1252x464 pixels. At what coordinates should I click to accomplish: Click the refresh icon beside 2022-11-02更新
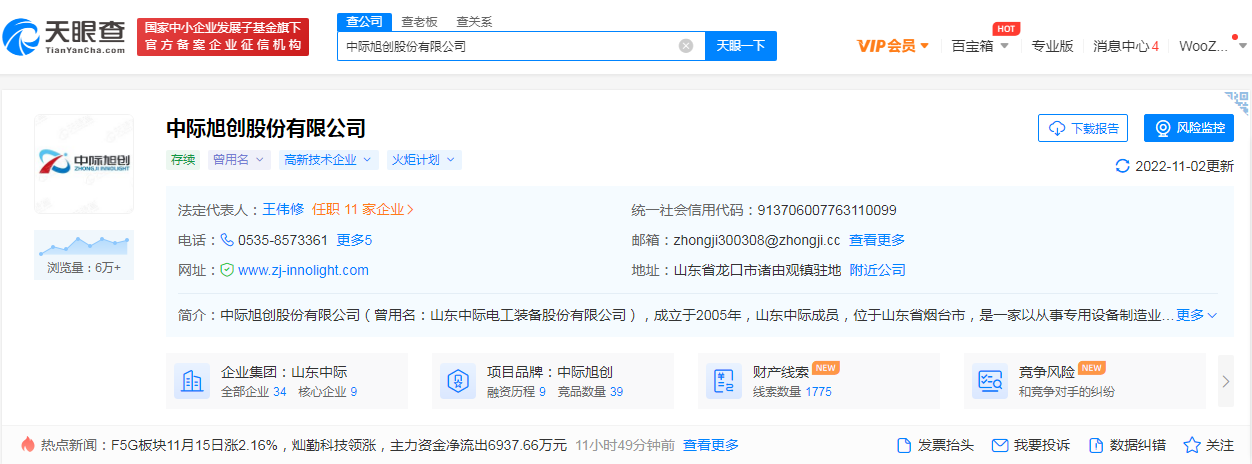(1122, 166)
